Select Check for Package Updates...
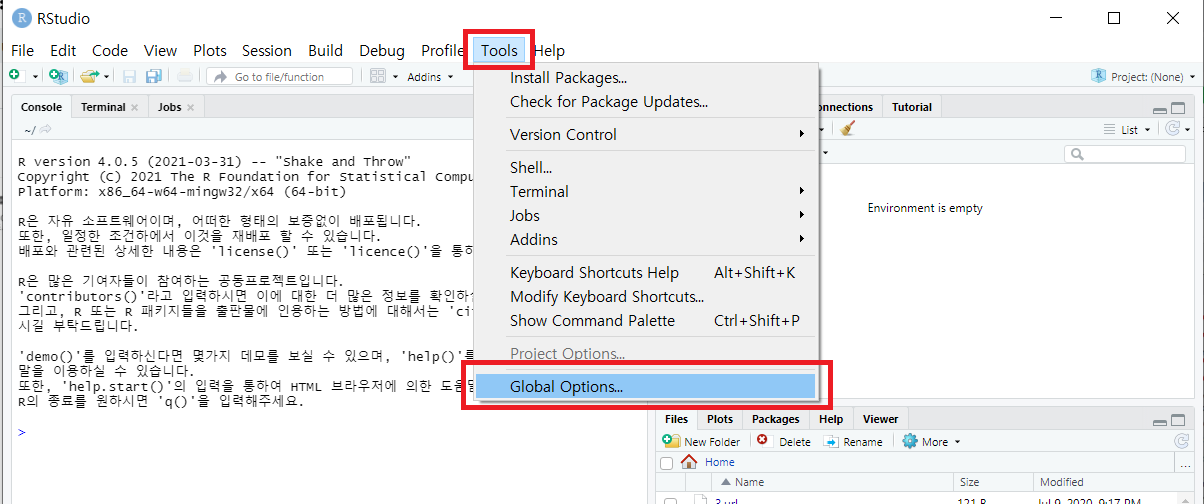Screen dimensions: 1204x504 (x=646, y=102)
